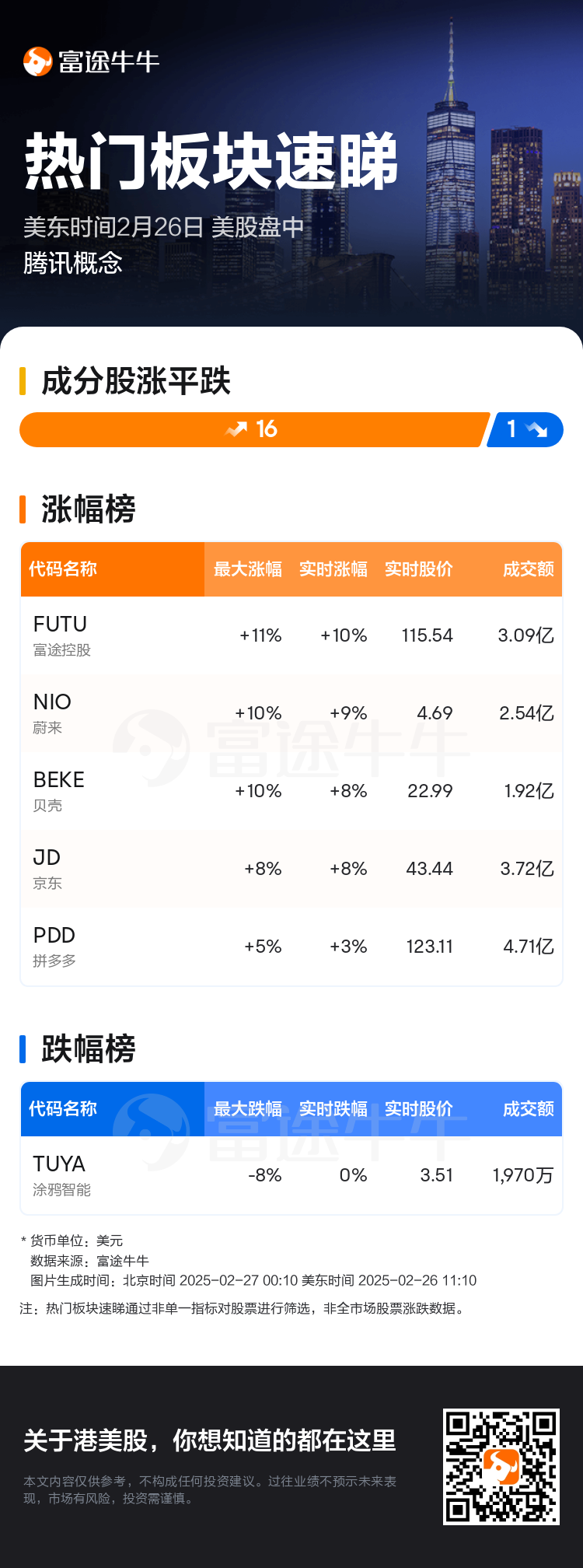Click the 成交额 header in gainers table

pyautogui.click(x=529, y=569)
